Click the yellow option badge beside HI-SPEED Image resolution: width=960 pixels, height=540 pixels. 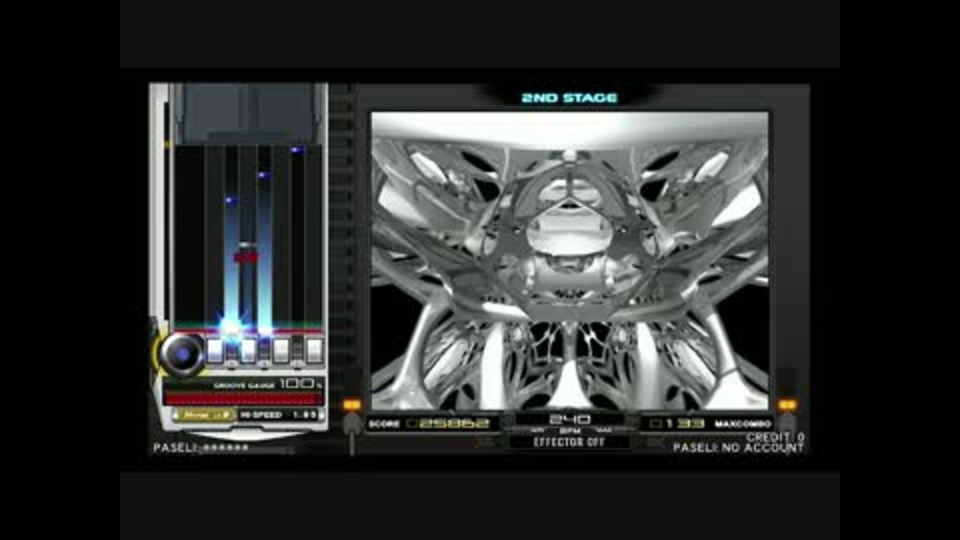[205, 415]
